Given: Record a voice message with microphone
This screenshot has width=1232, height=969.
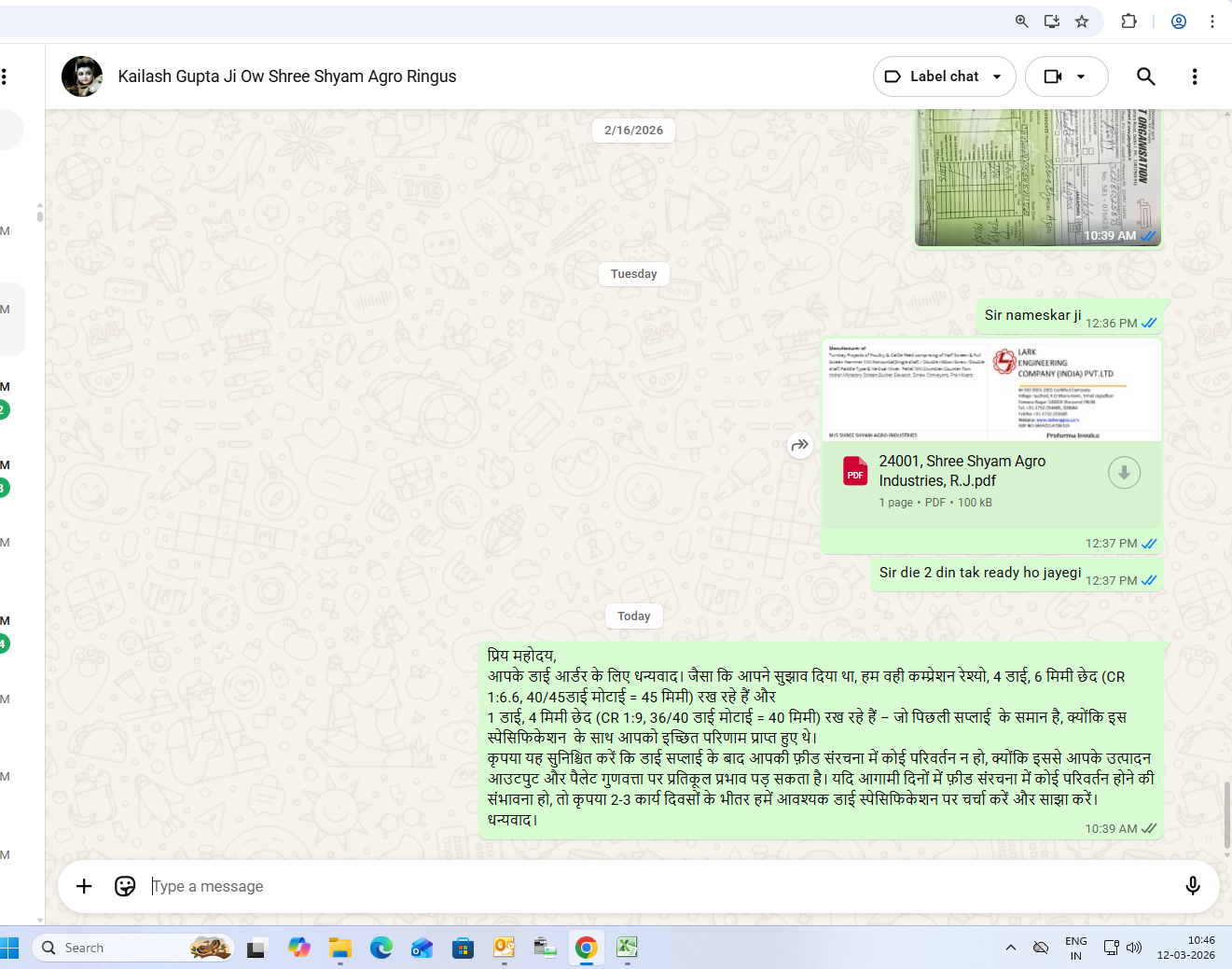Looking at the screenshot, I should [1192, 886].
